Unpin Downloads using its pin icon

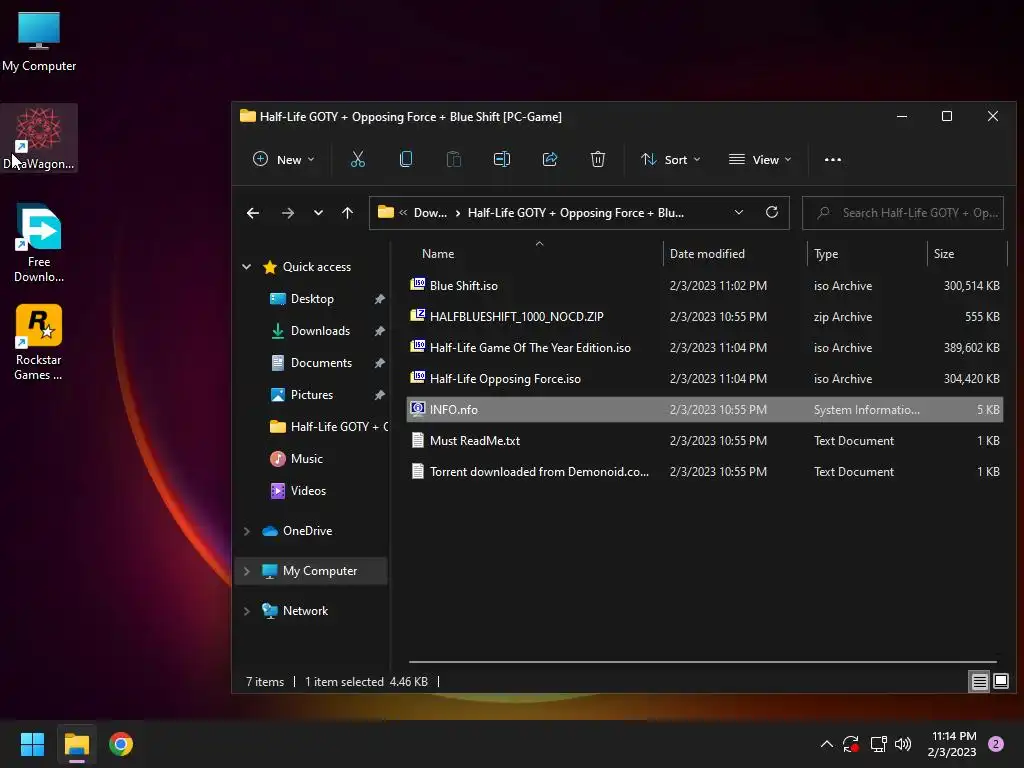[379, 331]
